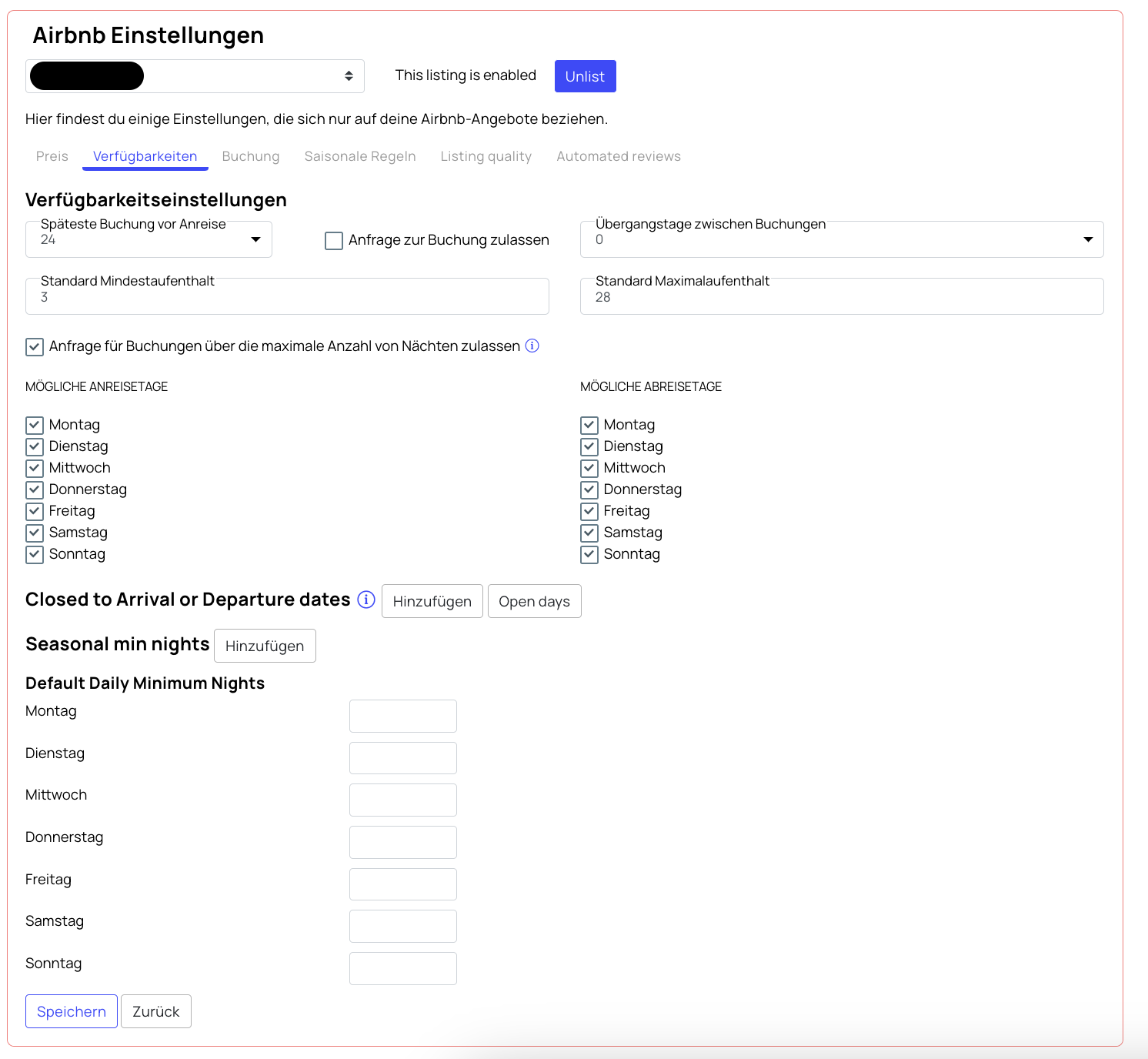This screenshot has width=1148, height=1059.
Task: Click Sonntag minimum nights input
Action: (x=403, y=968)
